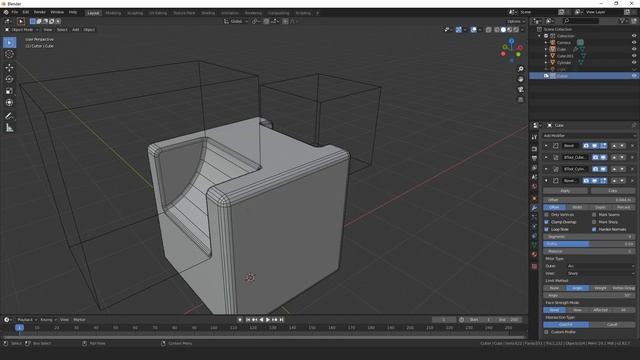This screenshot has height=360, width=640.
Task: Open the Material properties tab icon
Action: coord(534,254)
